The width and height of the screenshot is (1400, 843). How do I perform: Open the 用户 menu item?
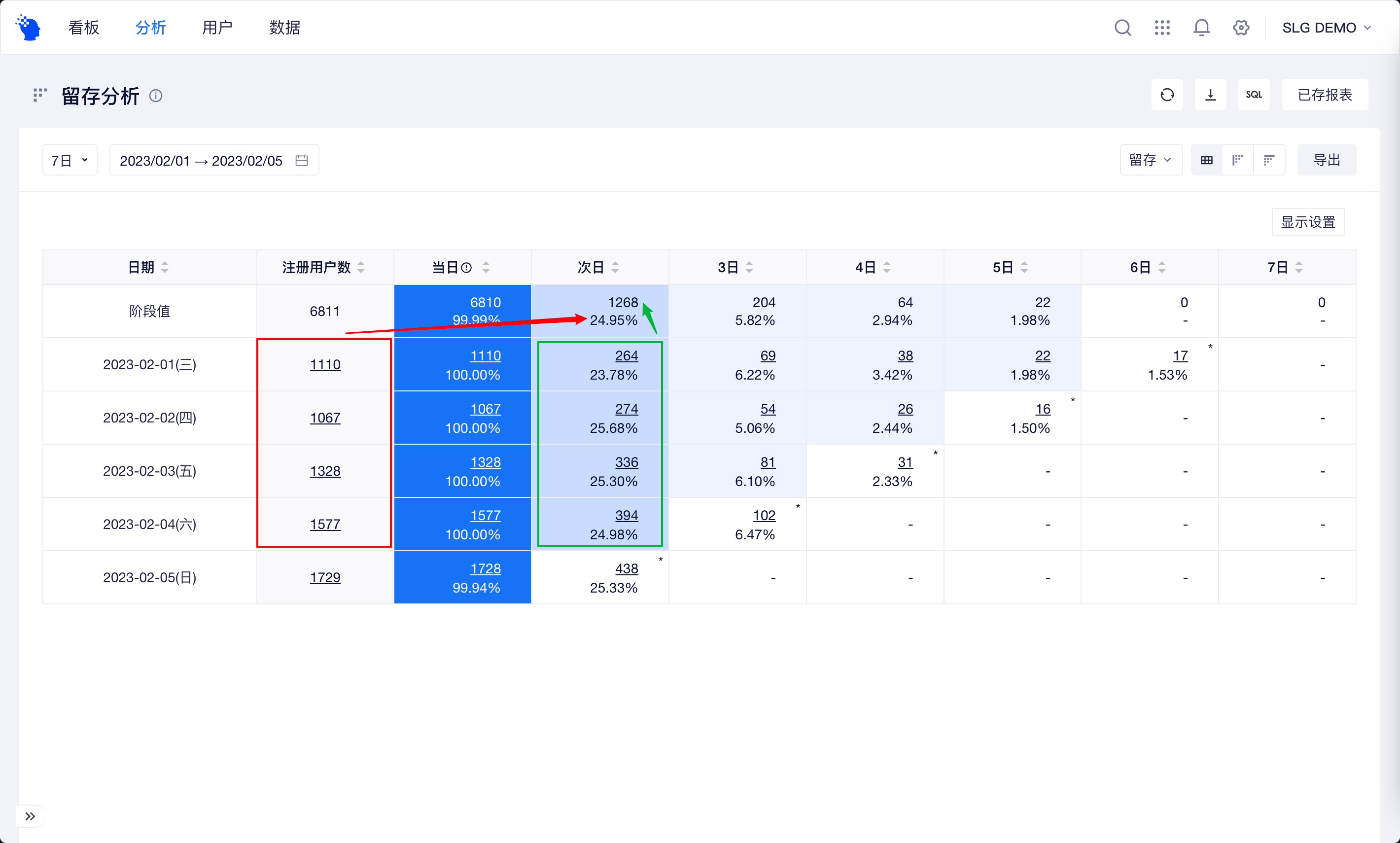pyautogui.click(x=217, y=27)
